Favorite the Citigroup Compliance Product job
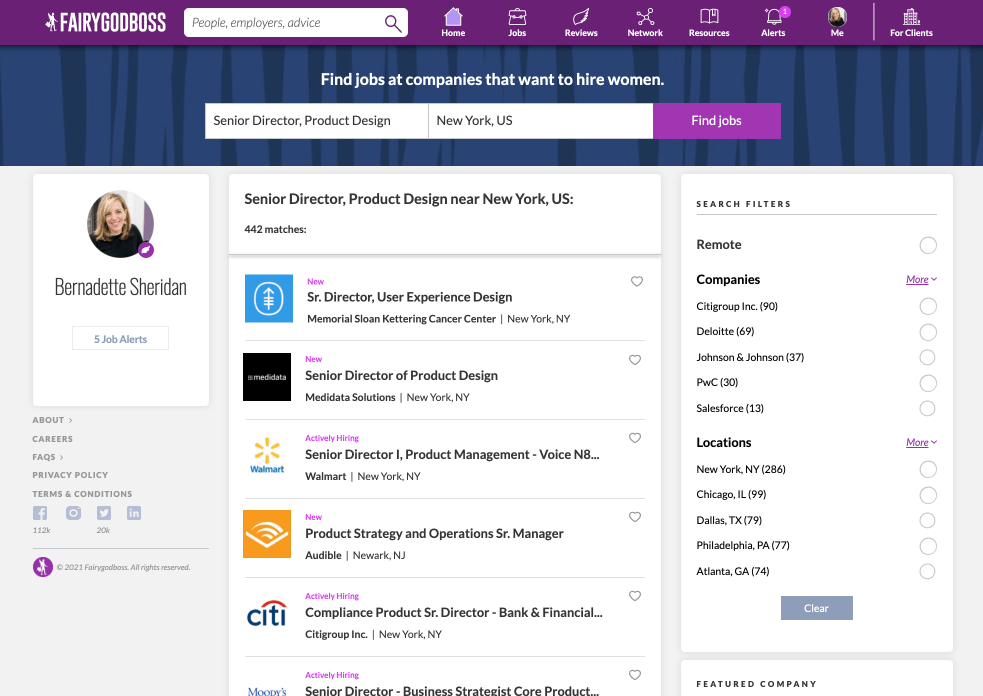This screenshot has width=983, height=696. pyautogui.click(x=635, y=596)
